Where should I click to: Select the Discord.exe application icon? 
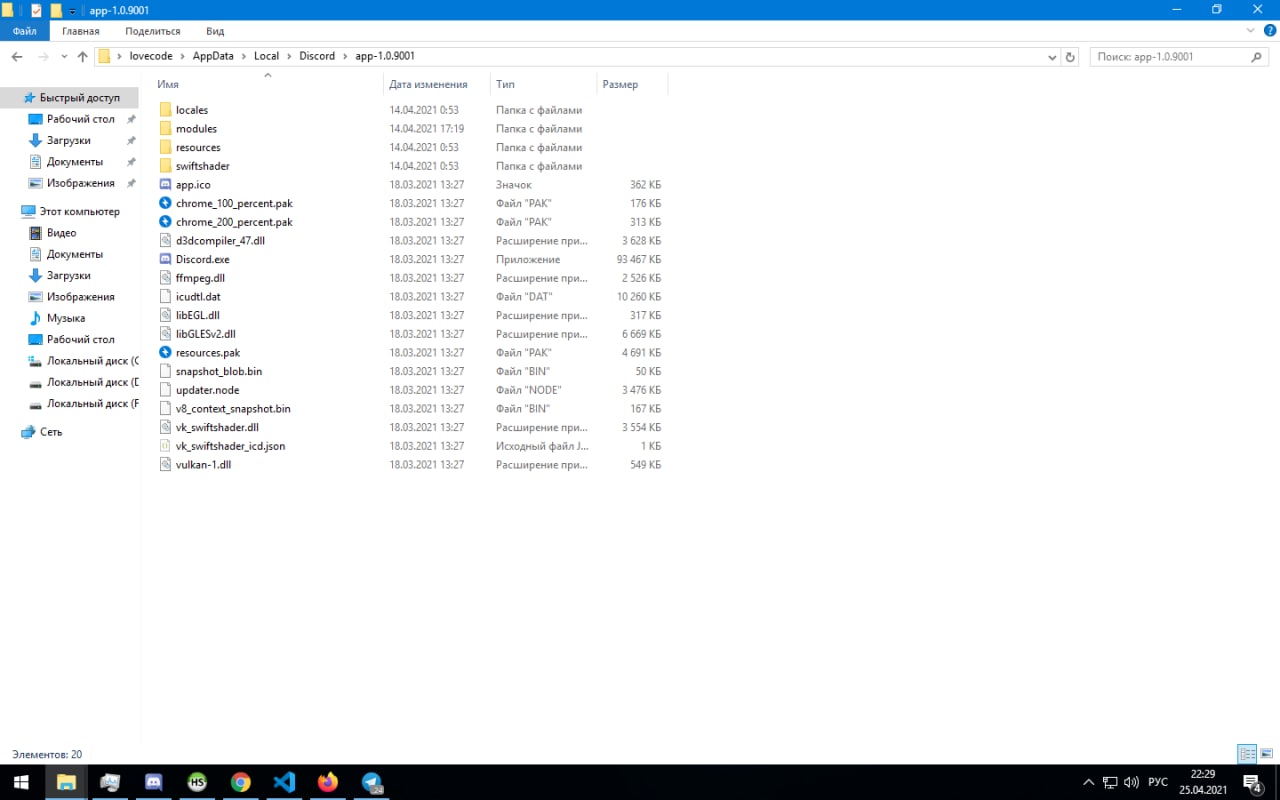pos(166,259)
